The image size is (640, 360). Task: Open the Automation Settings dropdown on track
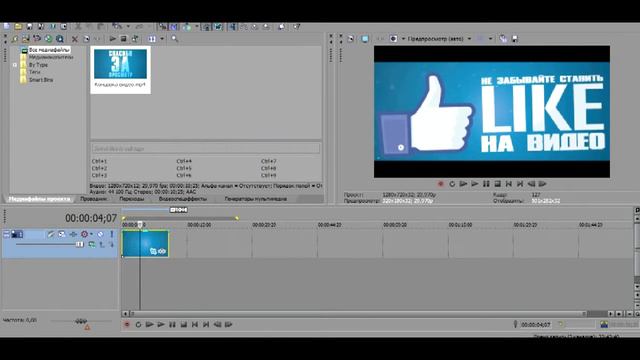[91, 234]
